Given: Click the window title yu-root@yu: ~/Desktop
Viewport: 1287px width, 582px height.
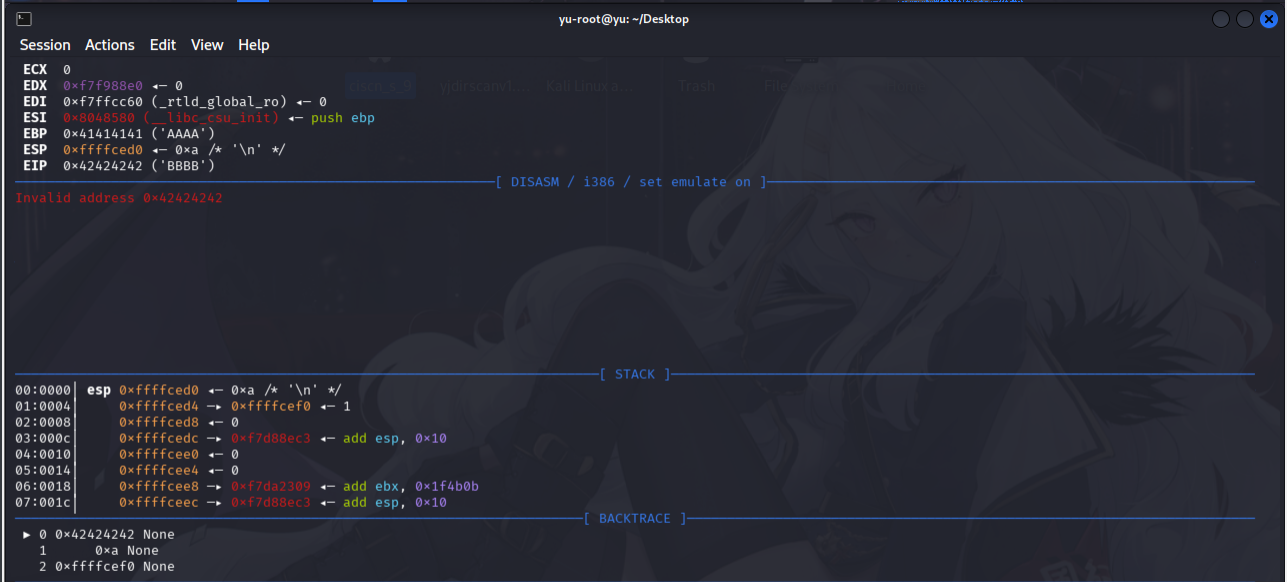Looking at the screenshot, I should pos(623,19).
